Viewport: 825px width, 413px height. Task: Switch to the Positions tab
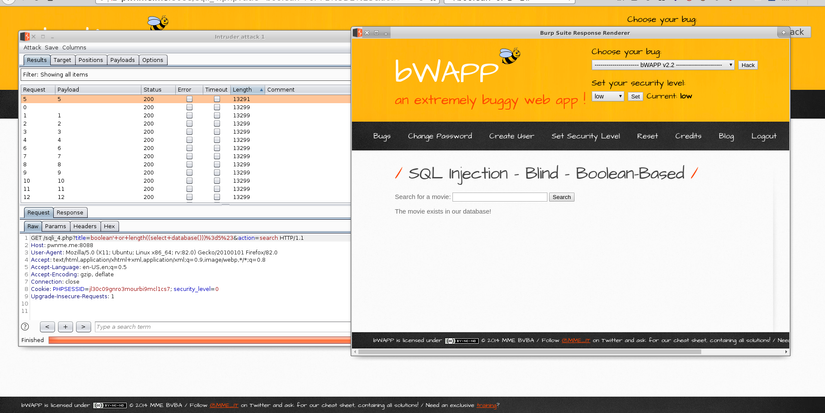coord(90,60)
